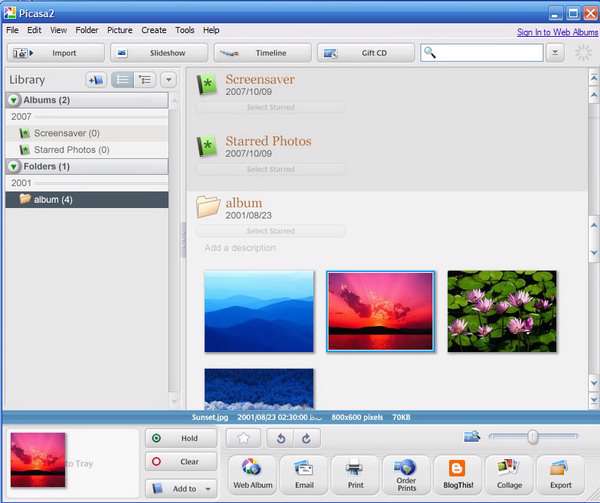Switch library to flat list view
The image size is (600, 503).
(x=122, y=80)
